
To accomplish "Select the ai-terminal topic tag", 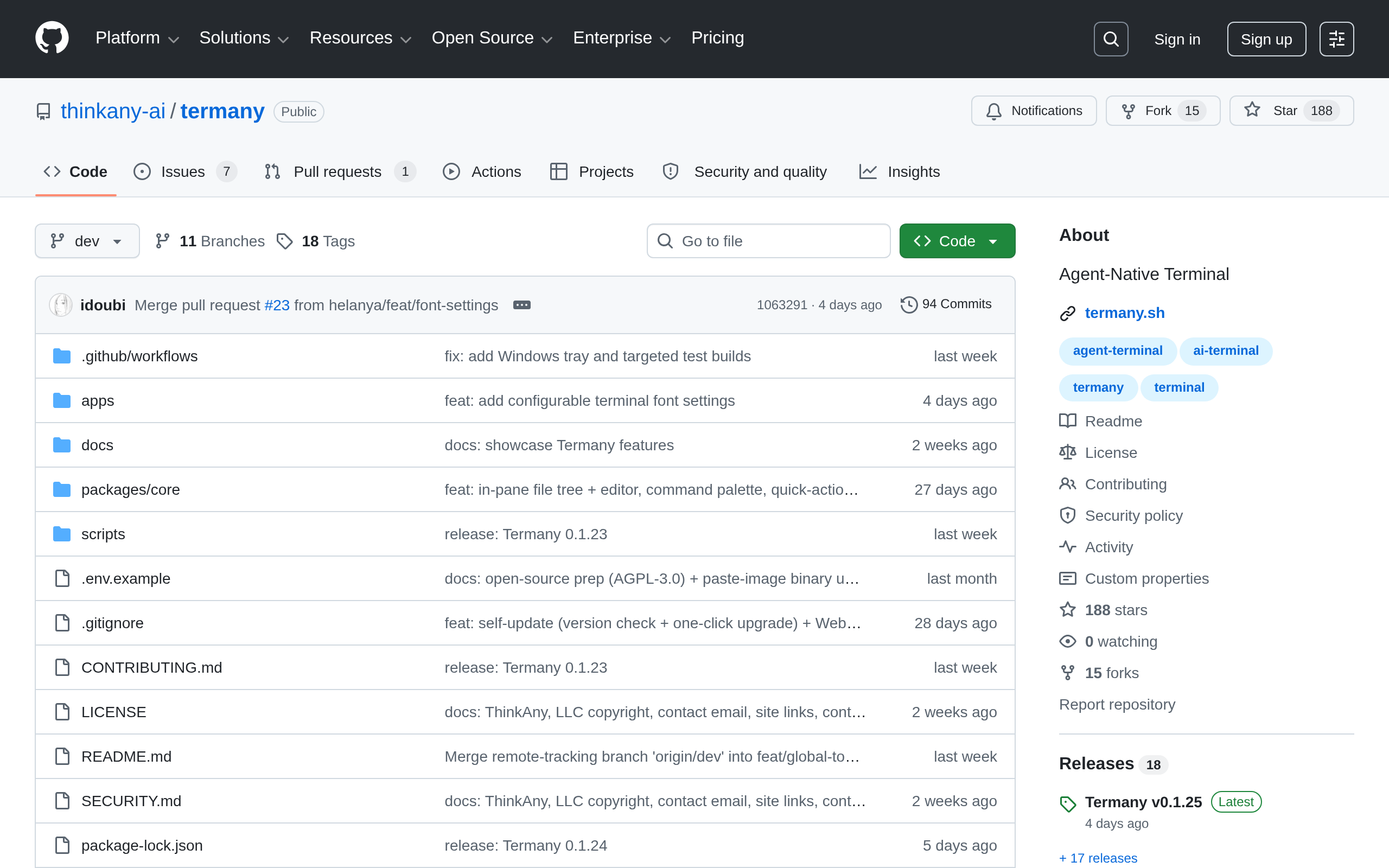I will 1226,351.
